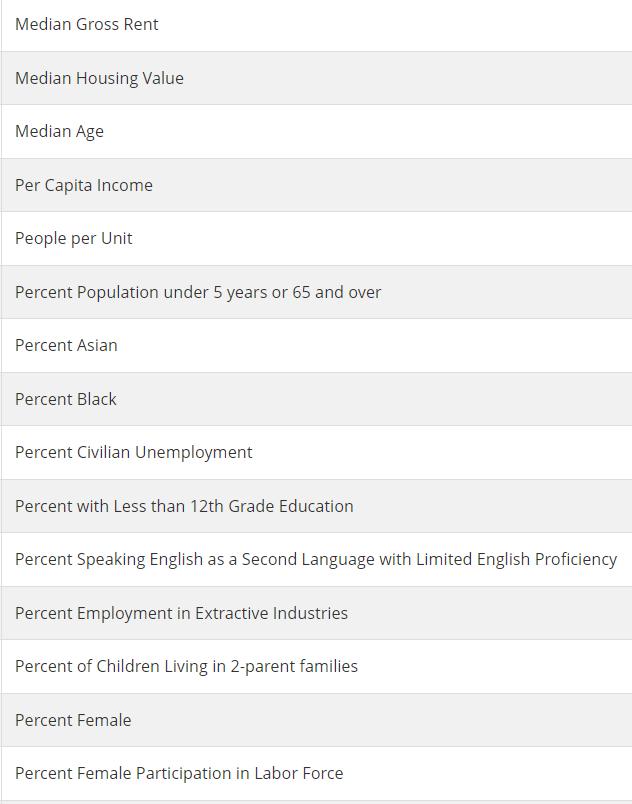Viewport: 632px width, 804px height.
Task: Select the Median Age entry
Action: click(x=316, y=131)
